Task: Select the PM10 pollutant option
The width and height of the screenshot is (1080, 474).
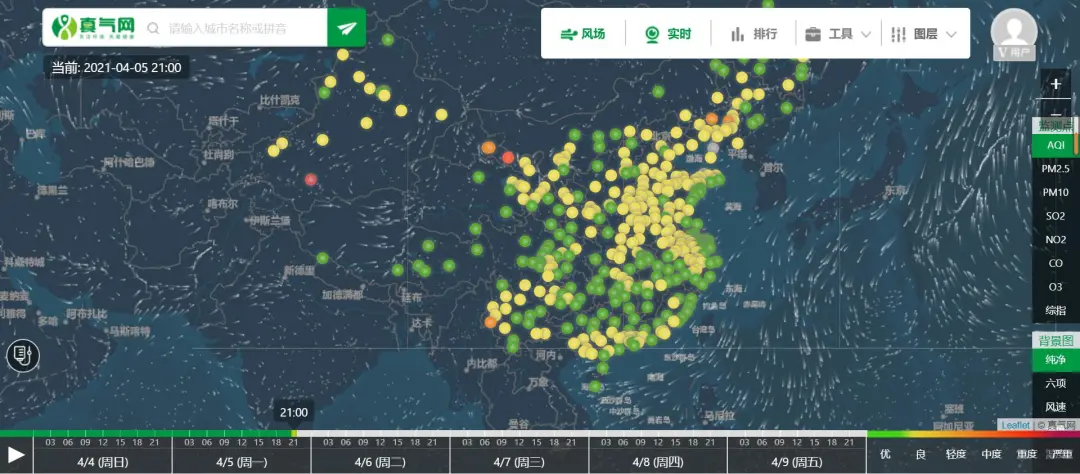Action: (1056, 193)
